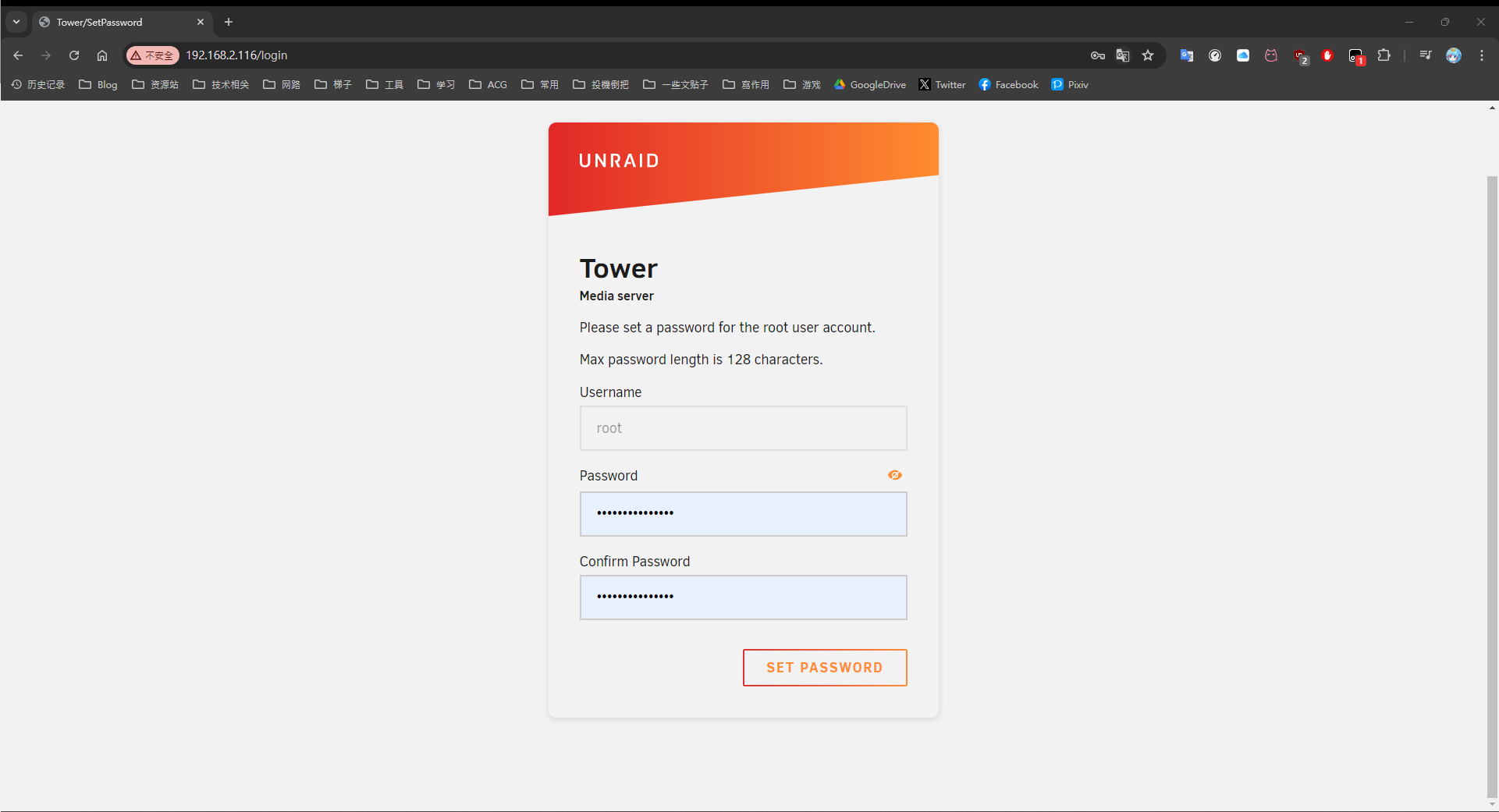The image size is (1499, 812).
Task: Open the saved passwords key icon
Action: coord(1098,55)
